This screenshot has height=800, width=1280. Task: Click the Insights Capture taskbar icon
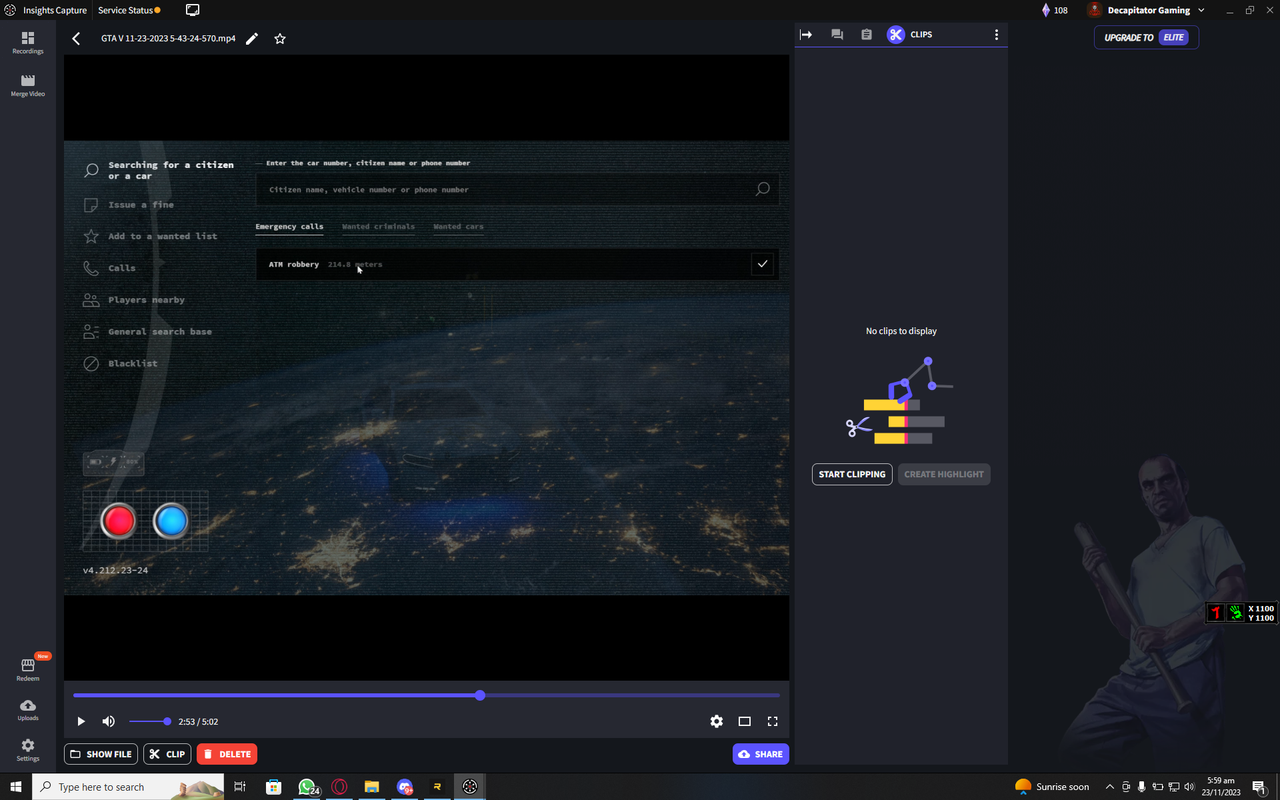pyautogui.click(x=469, y=787)
